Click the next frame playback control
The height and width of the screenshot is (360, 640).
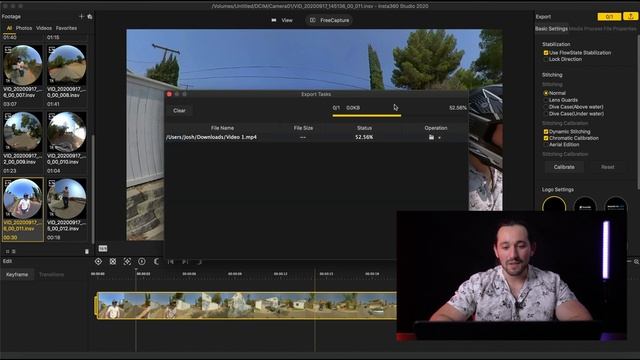pos(185,261)
